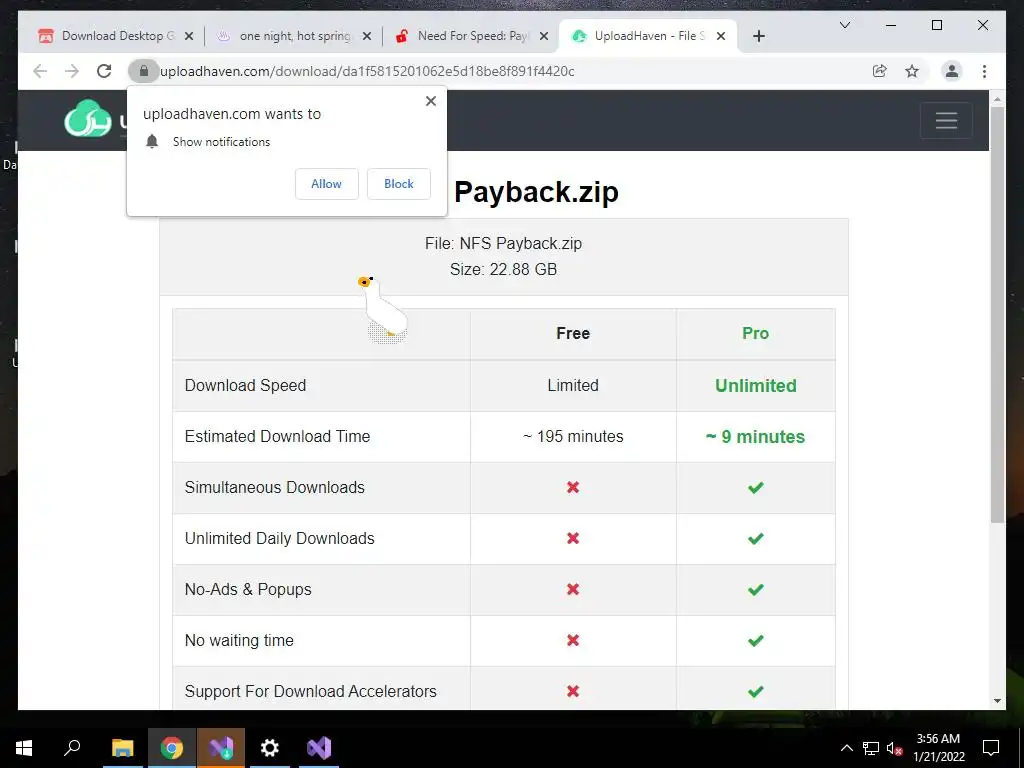
Task: Click the network icon in the tray
Action: 871,748
